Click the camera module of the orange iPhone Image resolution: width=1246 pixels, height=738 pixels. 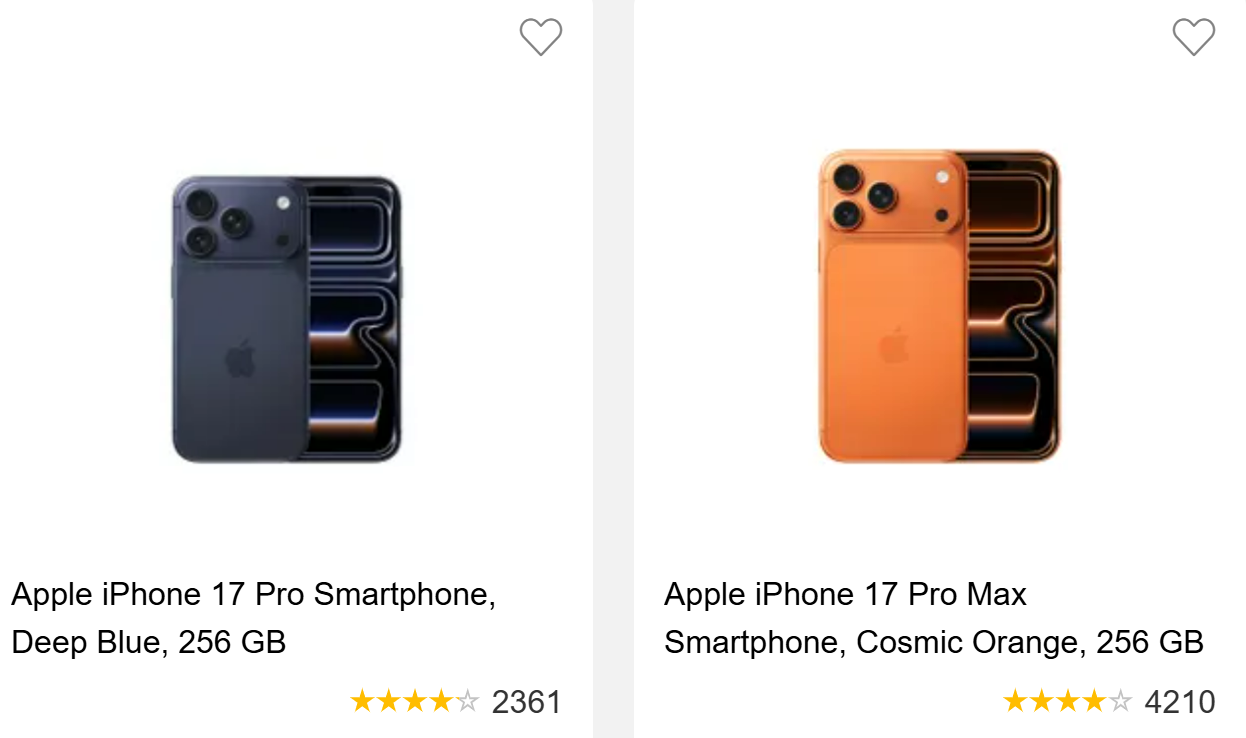(892, 195)
